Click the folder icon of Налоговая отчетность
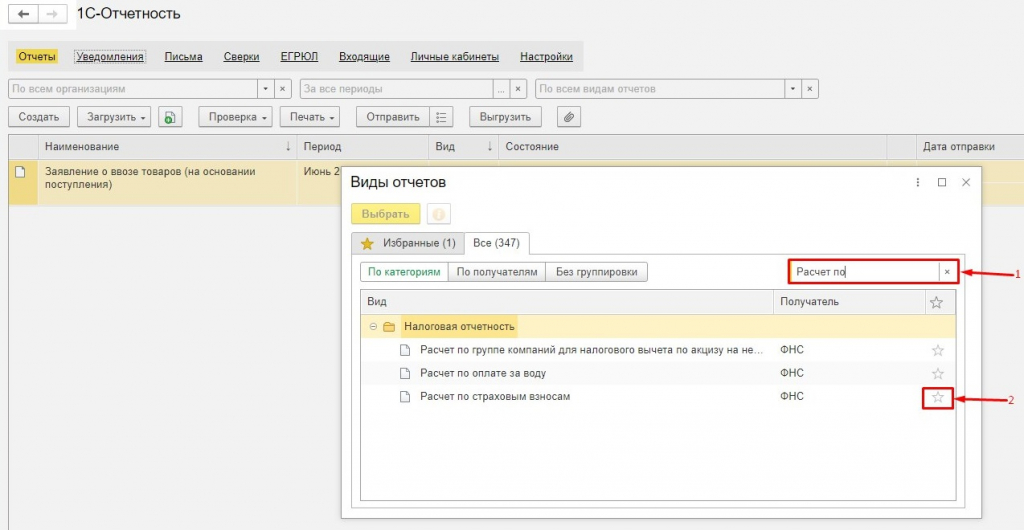1024x530 pixels. pos(389,326)
